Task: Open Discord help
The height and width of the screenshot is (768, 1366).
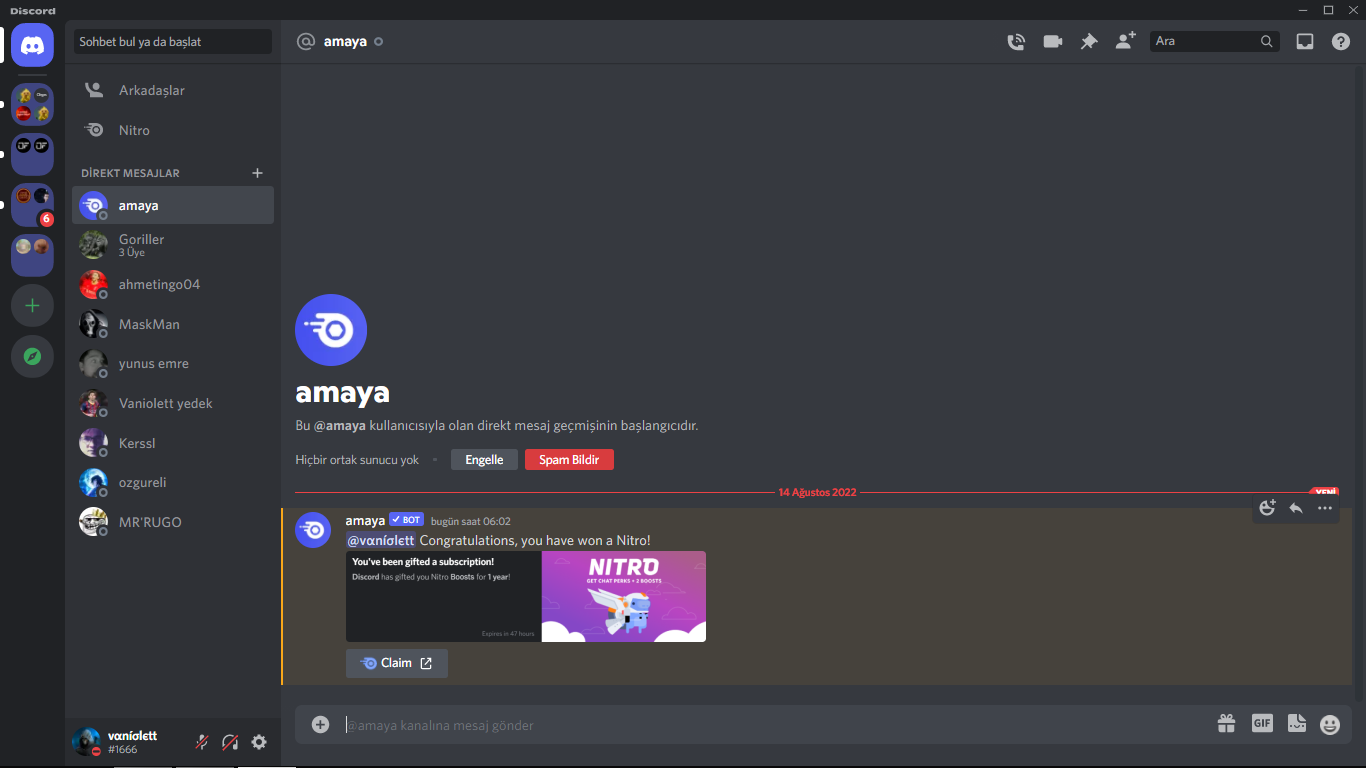Action: click(x=1341, y=42)
